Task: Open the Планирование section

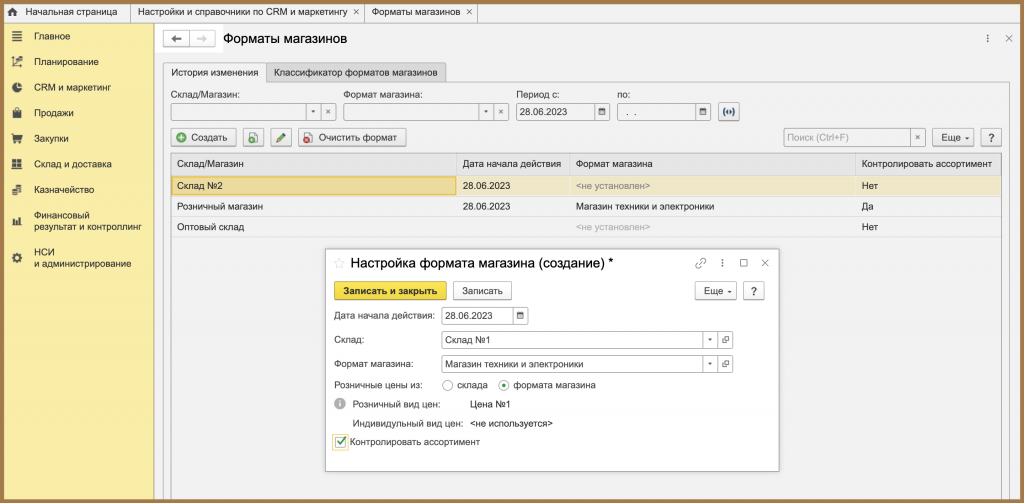Action: click(x=66, y=62)
